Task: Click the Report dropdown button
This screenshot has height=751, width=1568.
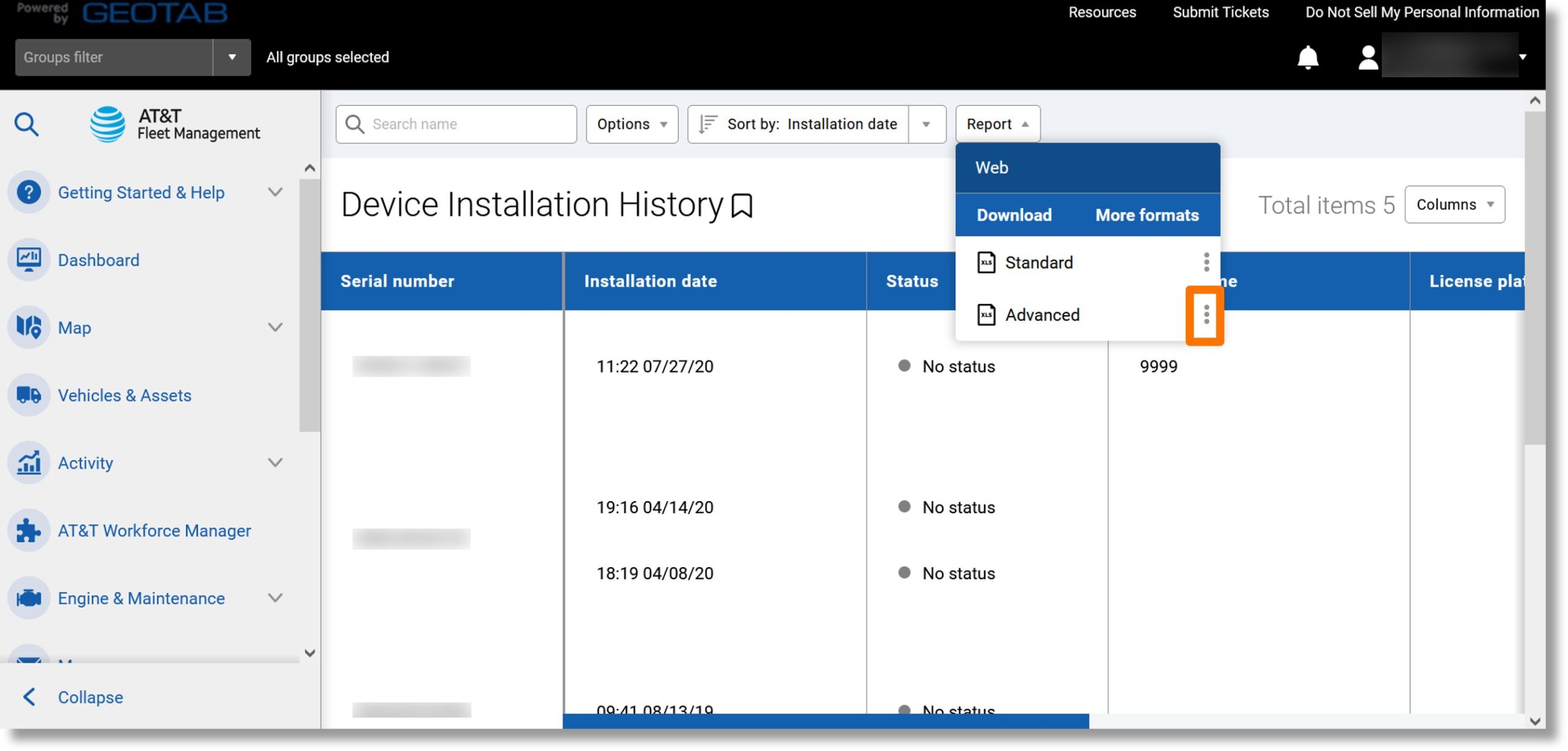Action: point(997,123)
